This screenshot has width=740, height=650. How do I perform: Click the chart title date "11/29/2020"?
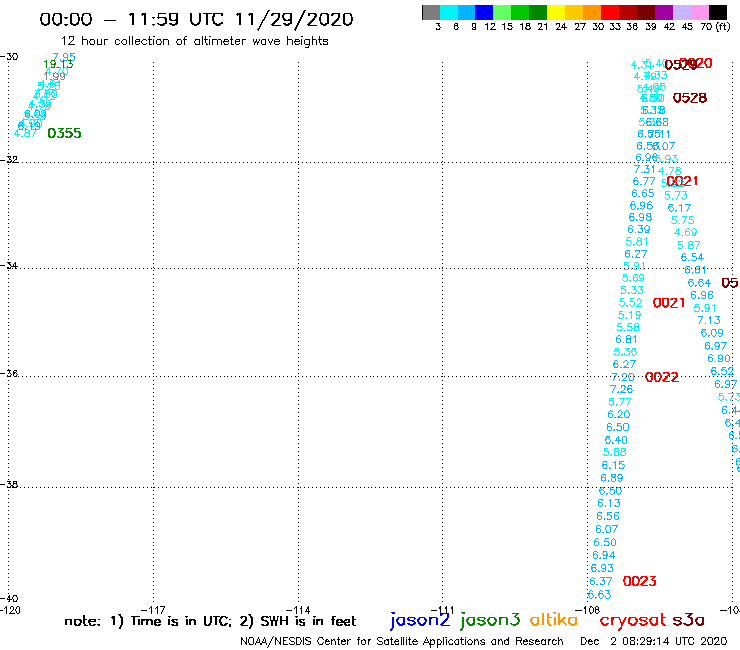tap(294, 19)
